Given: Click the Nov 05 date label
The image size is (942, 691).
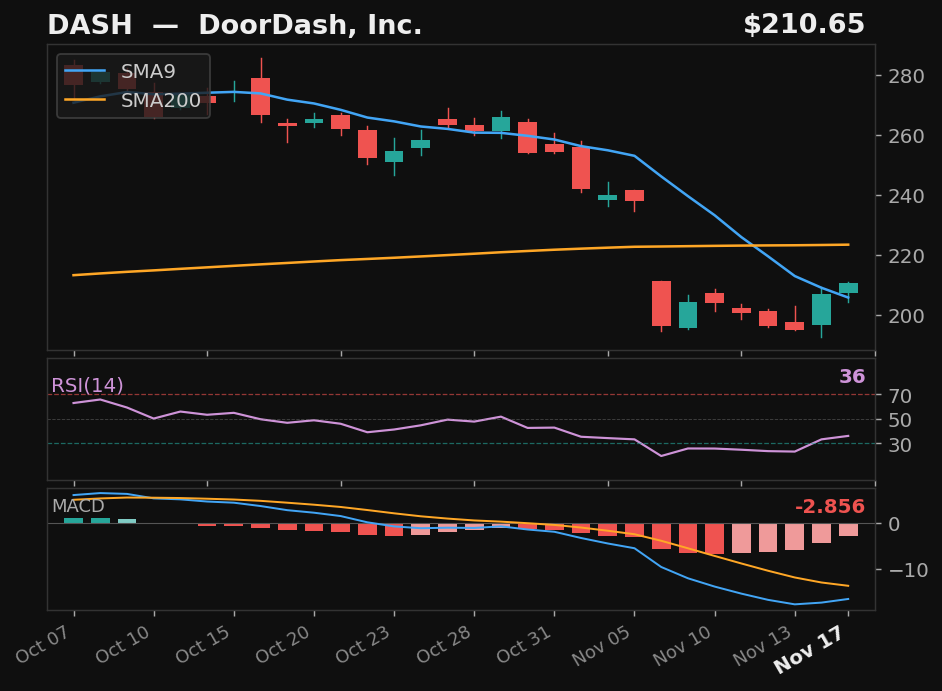Looking at the screenshot, I should click(601, 645).
